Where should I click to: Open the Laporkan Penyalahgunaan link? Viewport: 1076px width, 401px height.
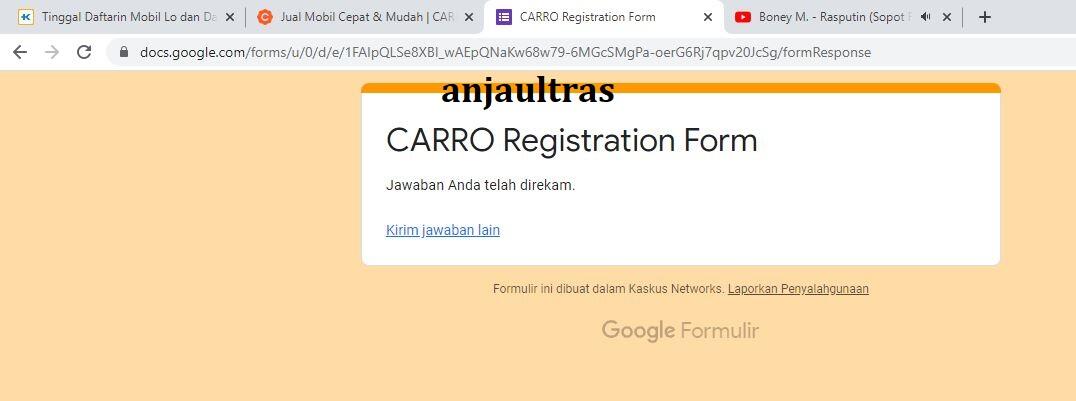[798, 289]
